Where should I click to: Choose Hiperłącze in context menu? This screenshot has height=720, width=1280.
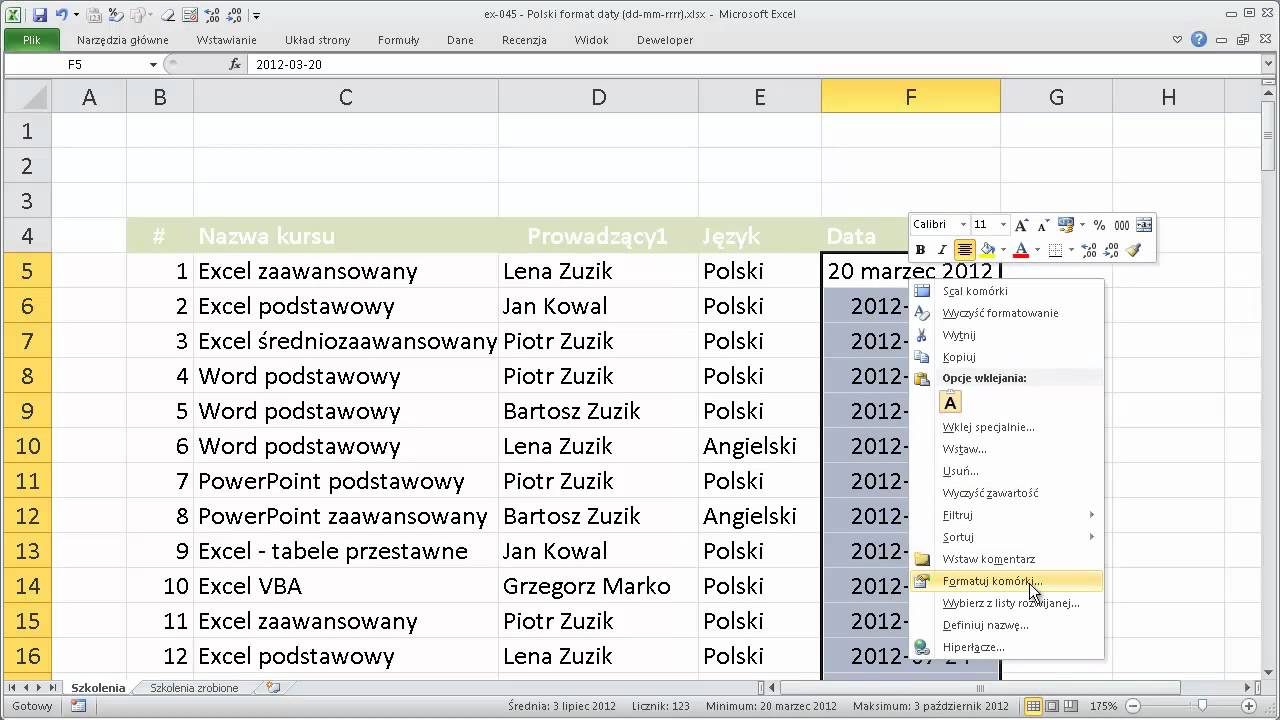1006,647
